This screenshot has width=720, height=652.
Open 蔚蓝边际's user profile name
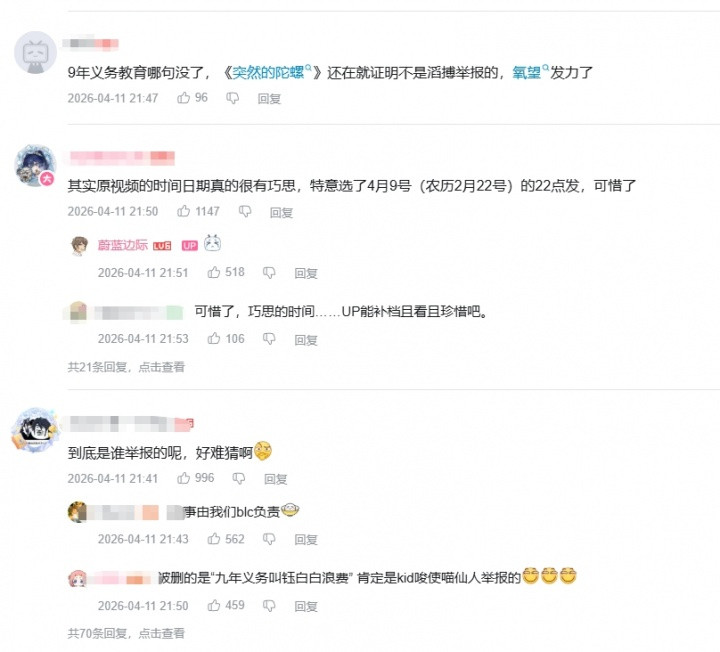coord(123,245)
